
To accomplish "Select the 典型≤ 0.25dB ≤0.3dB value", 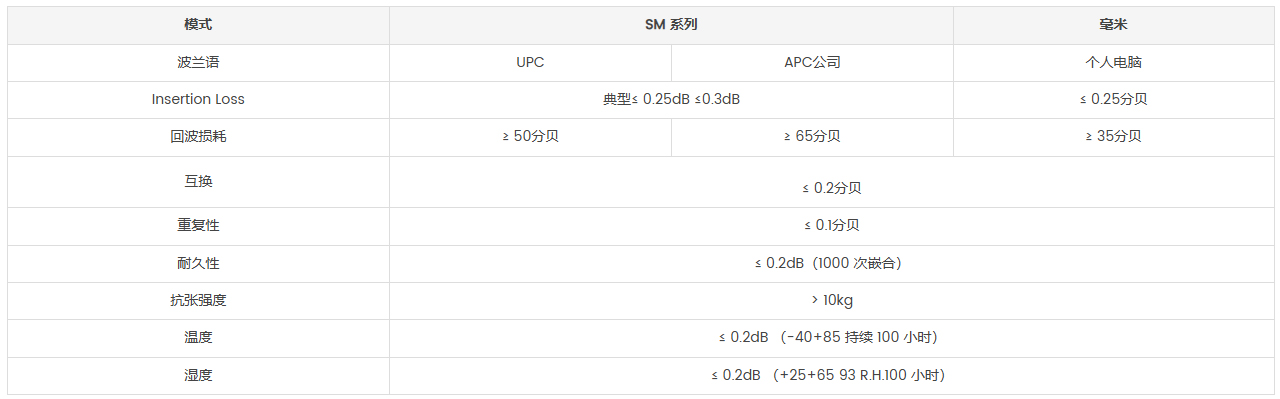I will [x=671, y=99].
